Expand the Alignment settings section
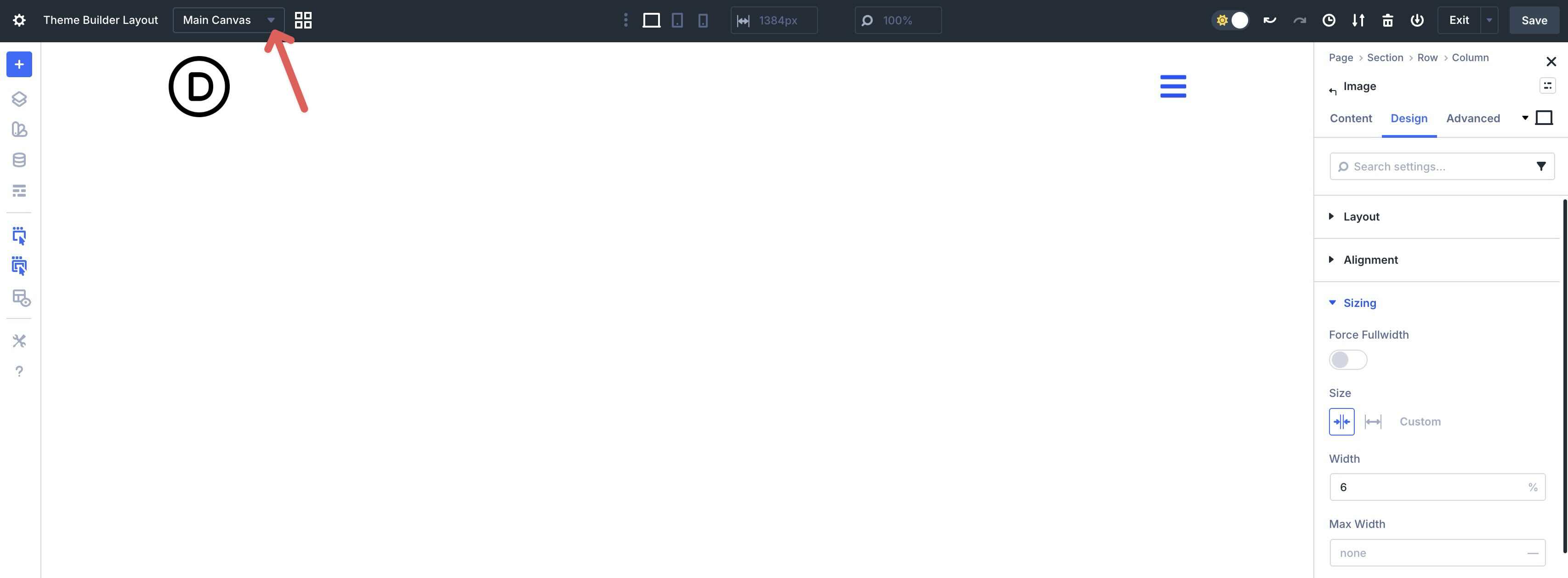The image size is (1568, 578). tap(1370, 260)
